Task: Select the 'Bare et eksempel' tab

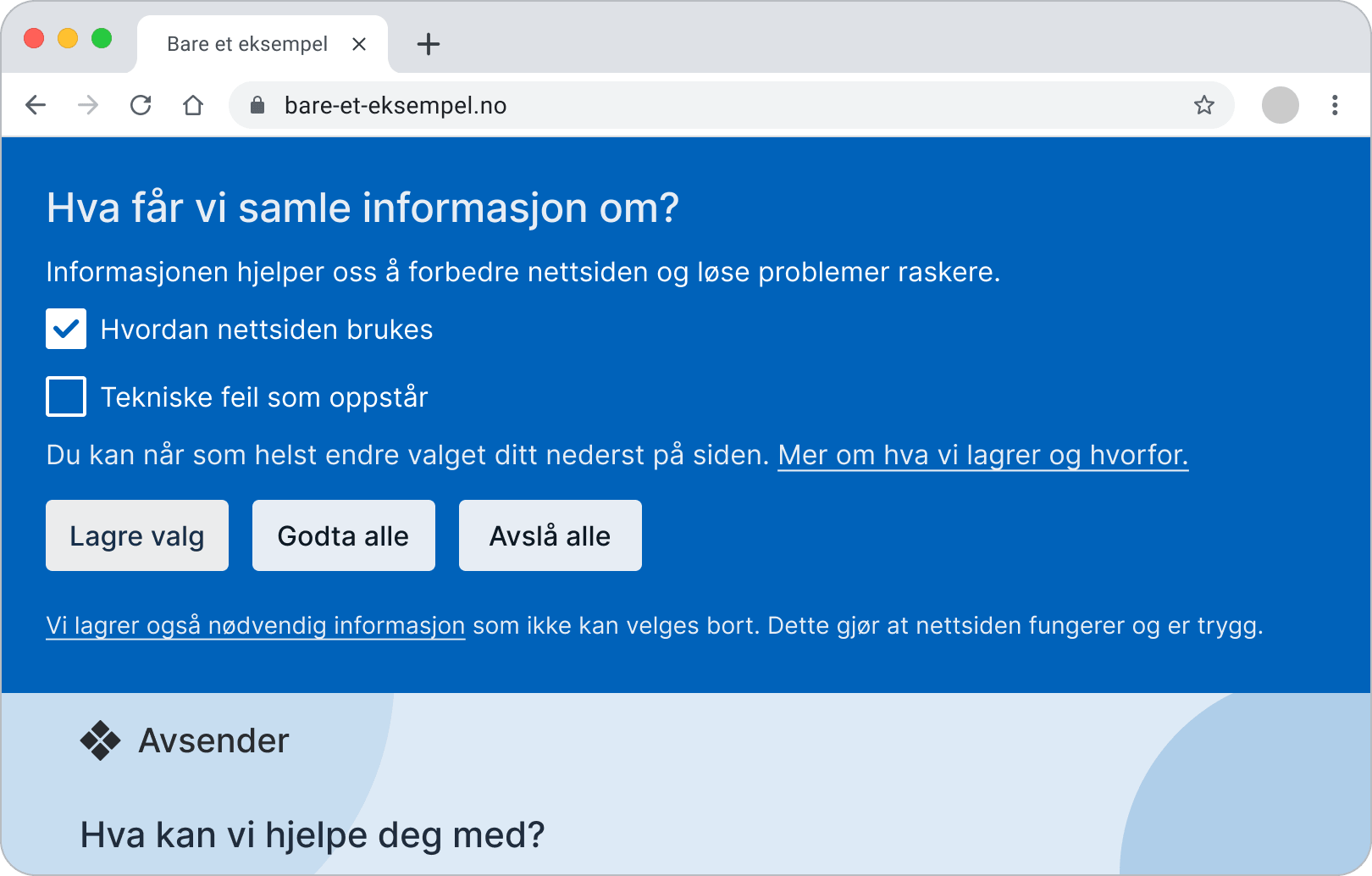Action: [x=263, y=44]
